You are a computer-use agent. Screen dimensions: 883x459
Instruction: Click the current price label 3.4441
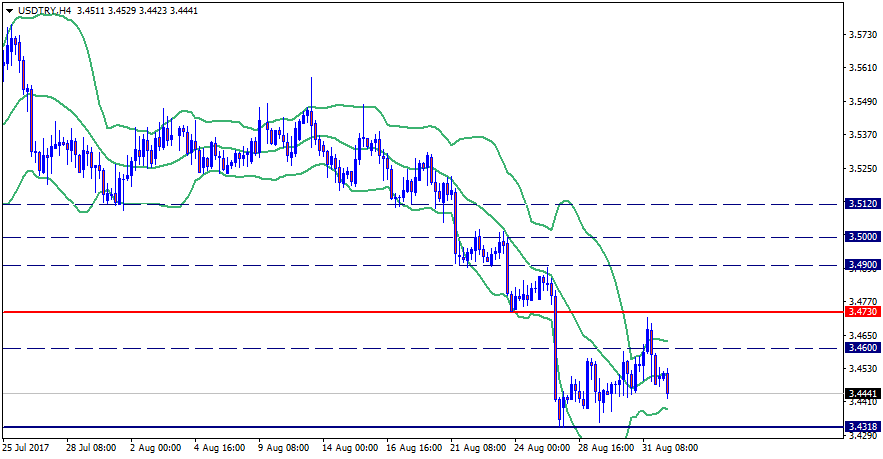coord(861,393)
